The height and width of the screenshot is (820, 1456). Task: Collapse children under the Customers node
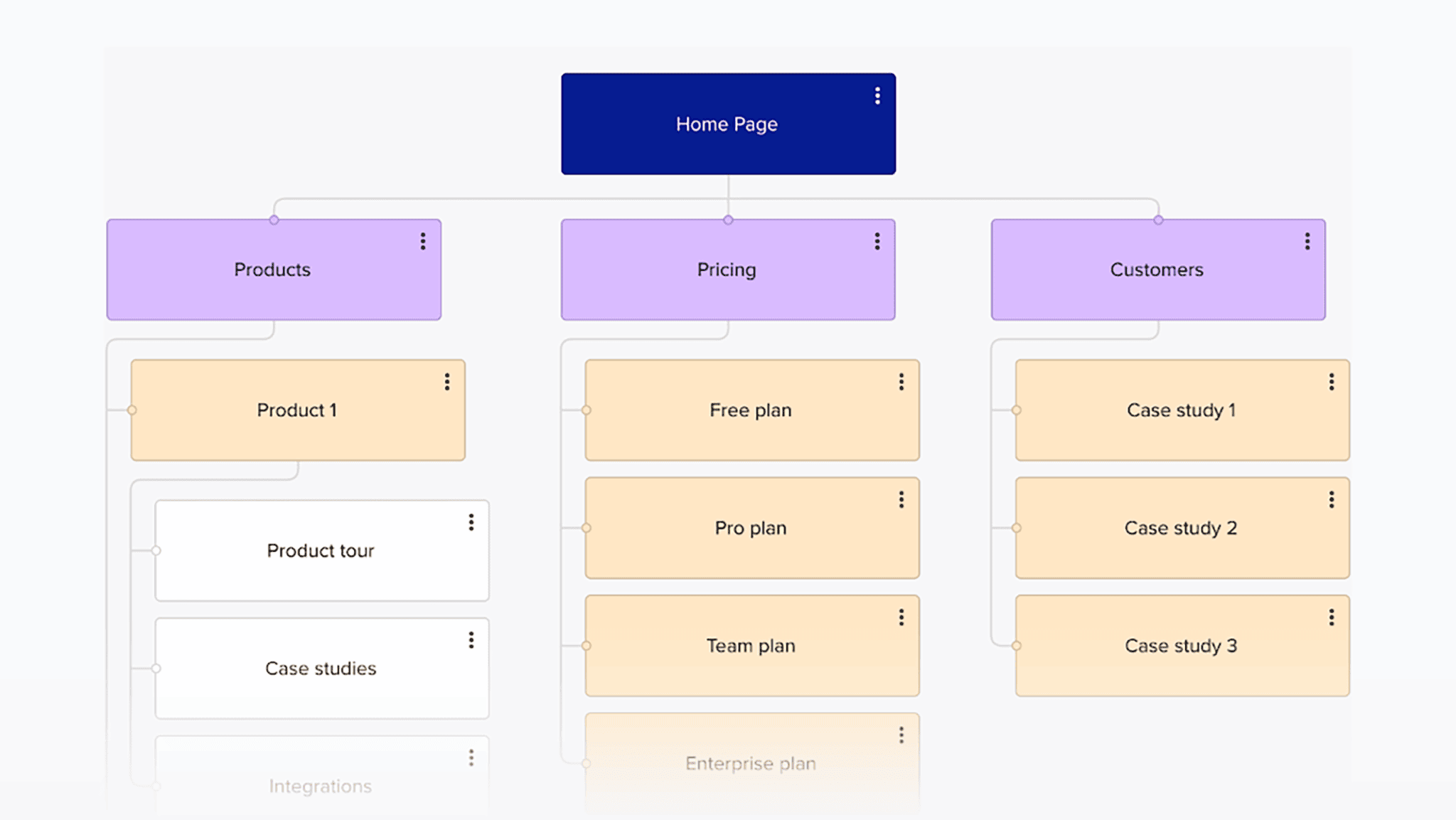click(x=1157, y=220)
